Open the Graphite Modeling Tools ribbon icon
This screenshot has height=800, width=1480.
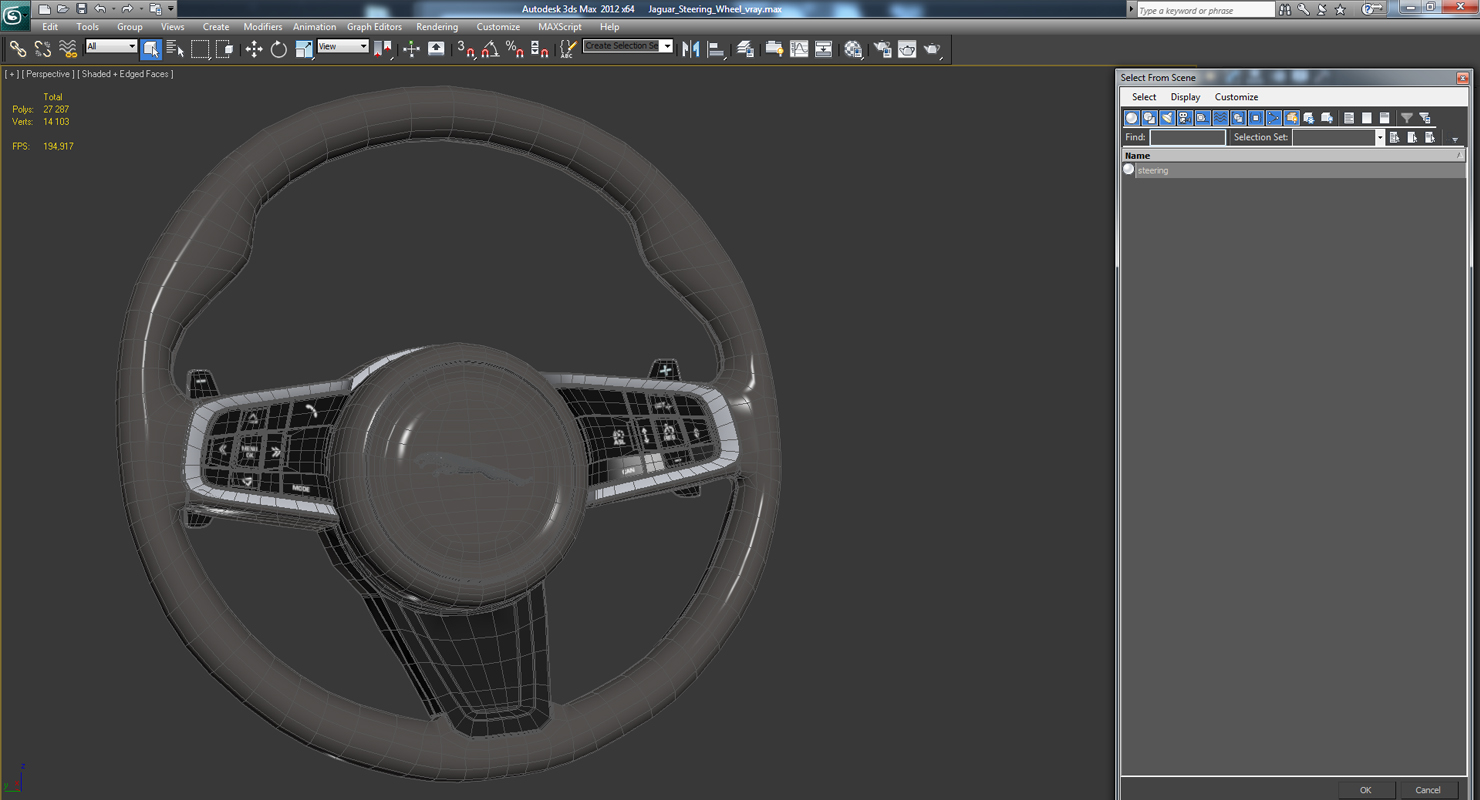tap(774, 49)
